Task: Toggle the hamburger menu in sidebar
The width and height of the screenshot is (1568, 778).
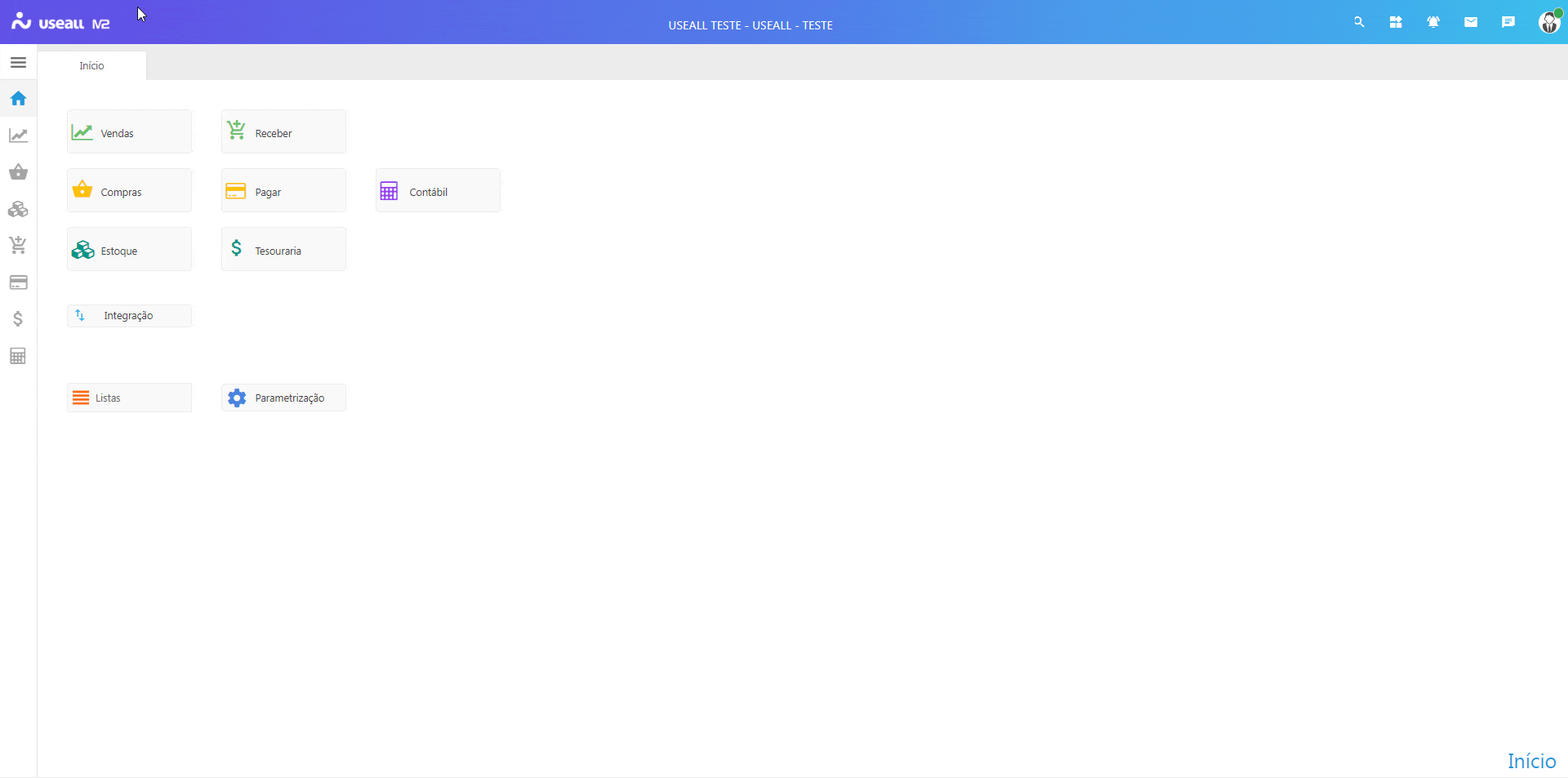Action: click(x=18, y=63)
